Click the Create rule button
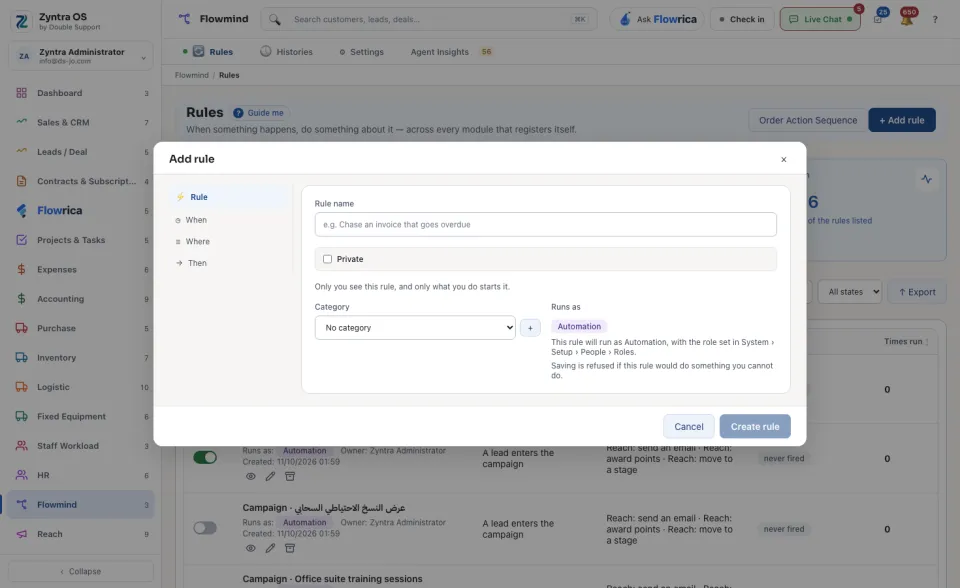960x588 pixels. click(755, 426)
